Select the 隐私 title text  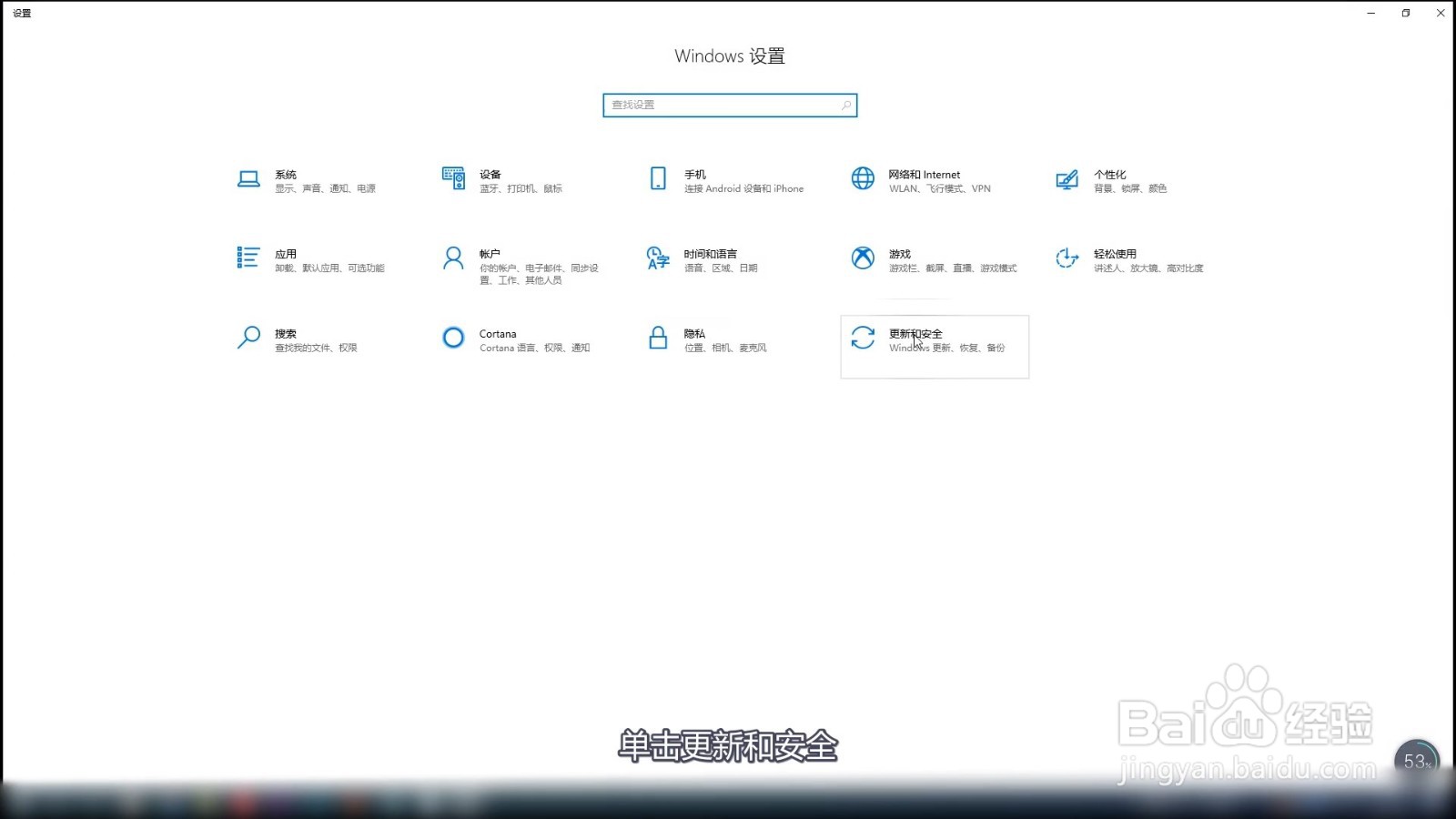pyautogui.click(x=695, y=334)
